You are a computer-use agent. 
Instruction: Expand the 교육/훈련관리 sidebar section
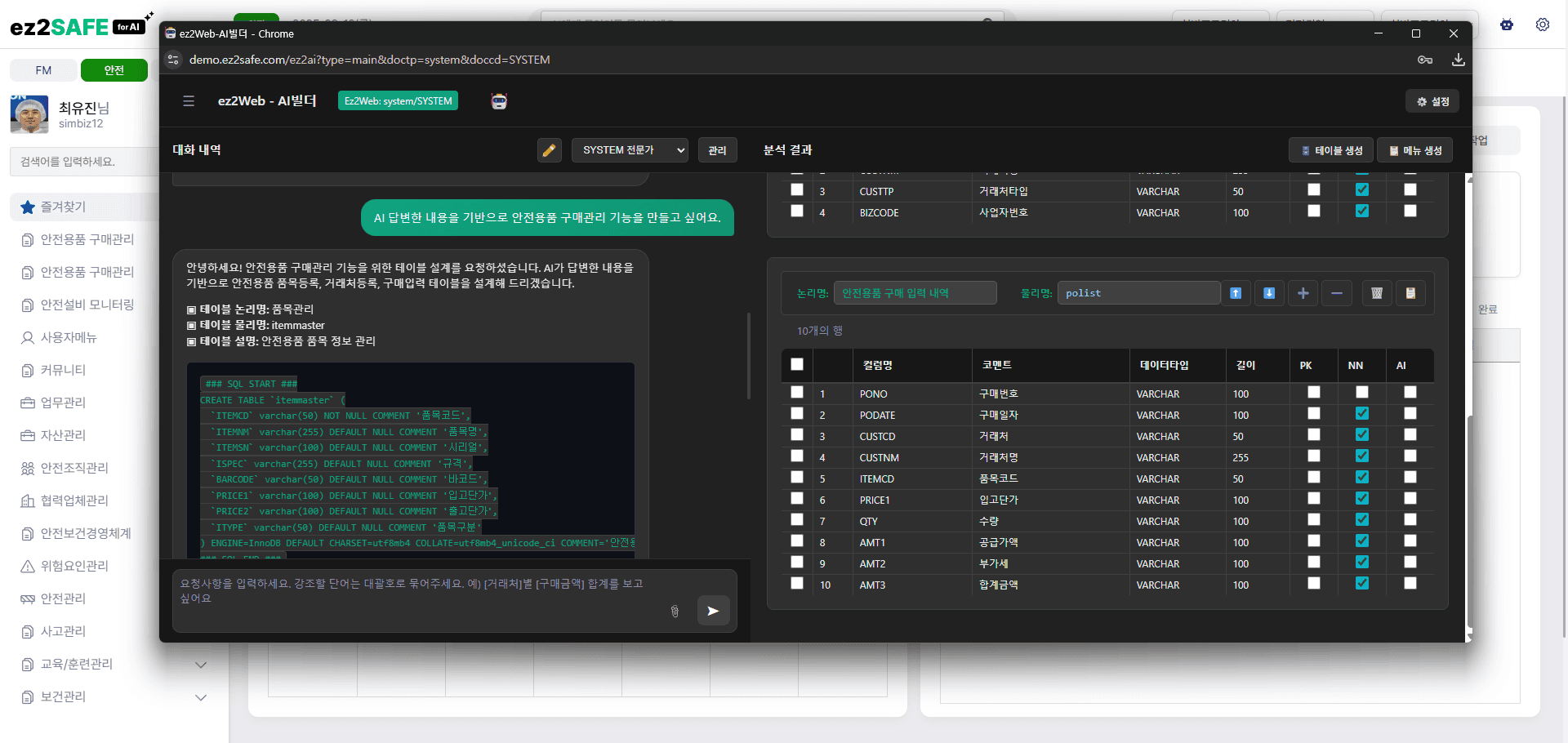click(x=200, y=665)
